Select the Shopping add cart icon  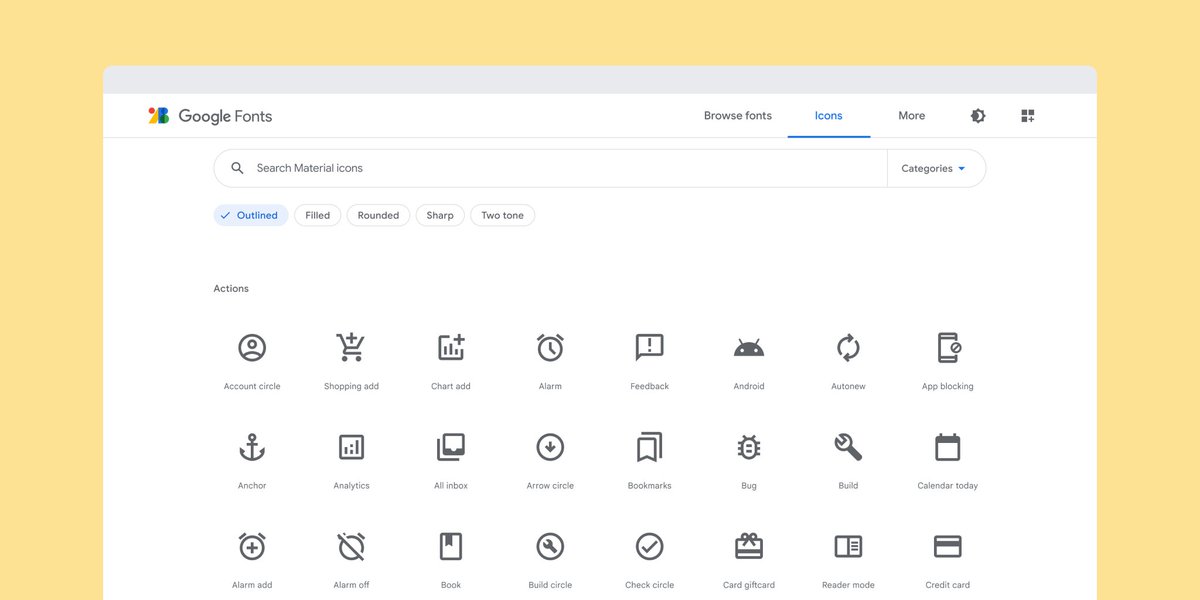(x=350, y=347)
